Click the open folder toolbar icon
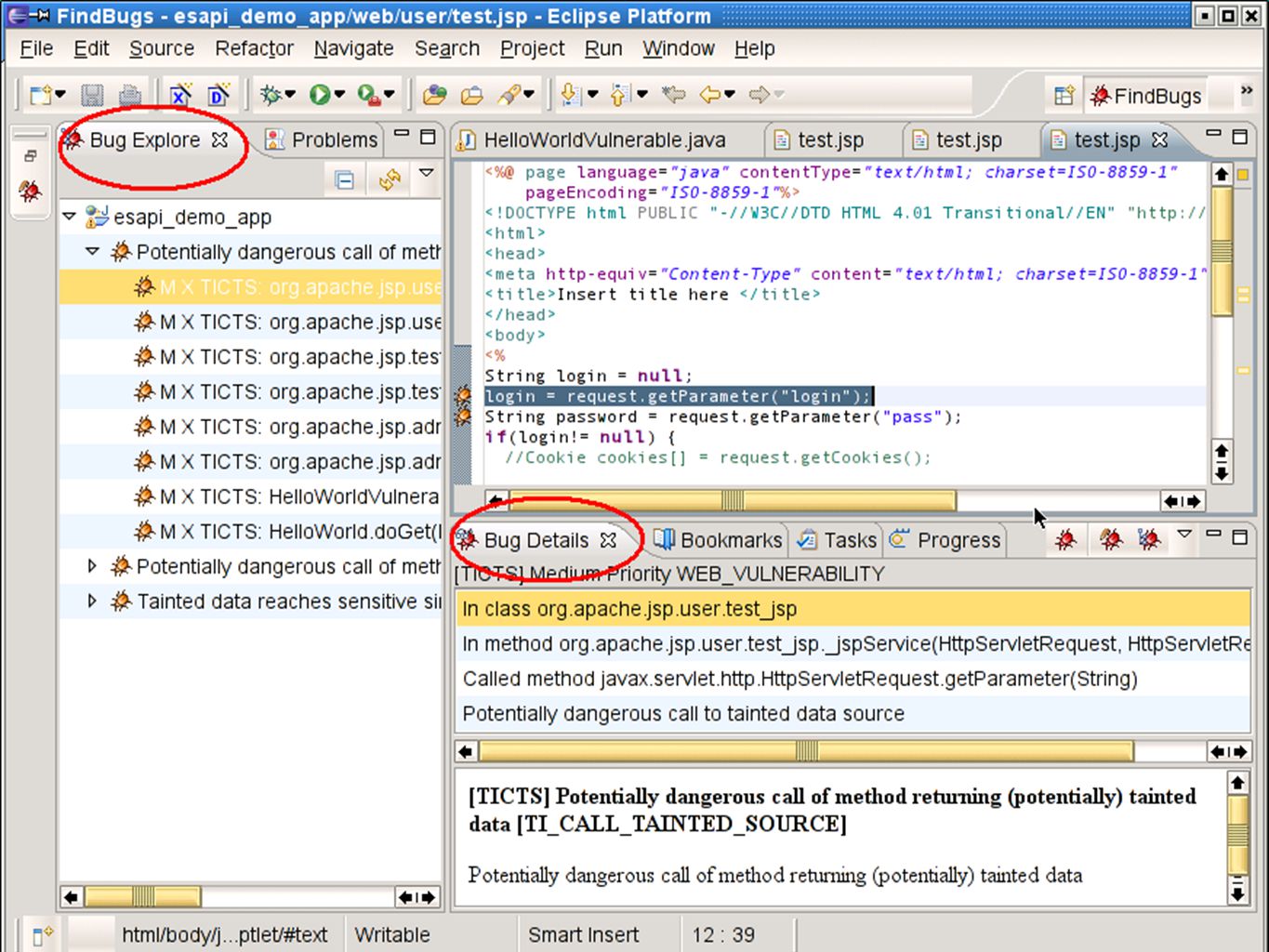The image size is (1269, 952). coord(472,95)
